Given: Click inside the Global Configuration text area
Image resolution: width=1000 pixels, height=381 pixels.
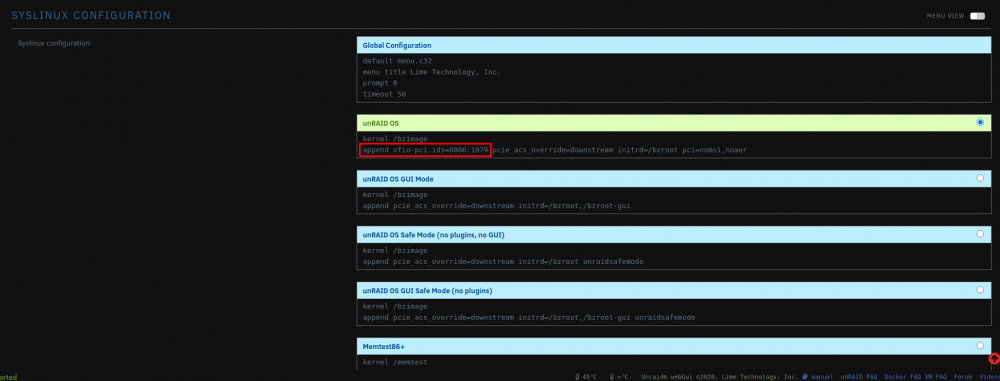Looking at the screenshot, I should [x=674, y=78].
